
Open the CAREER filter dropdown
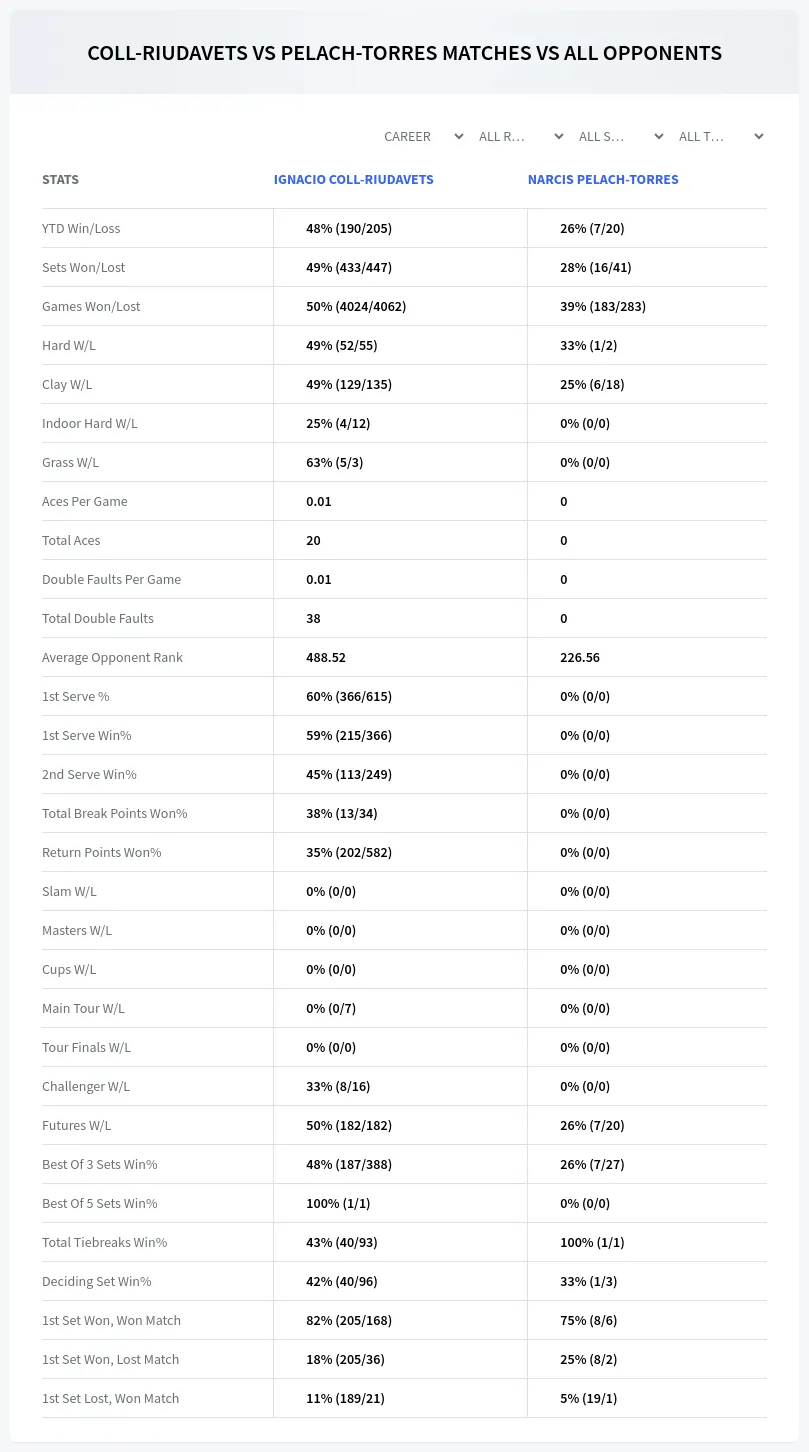click(x=423, y=136)
